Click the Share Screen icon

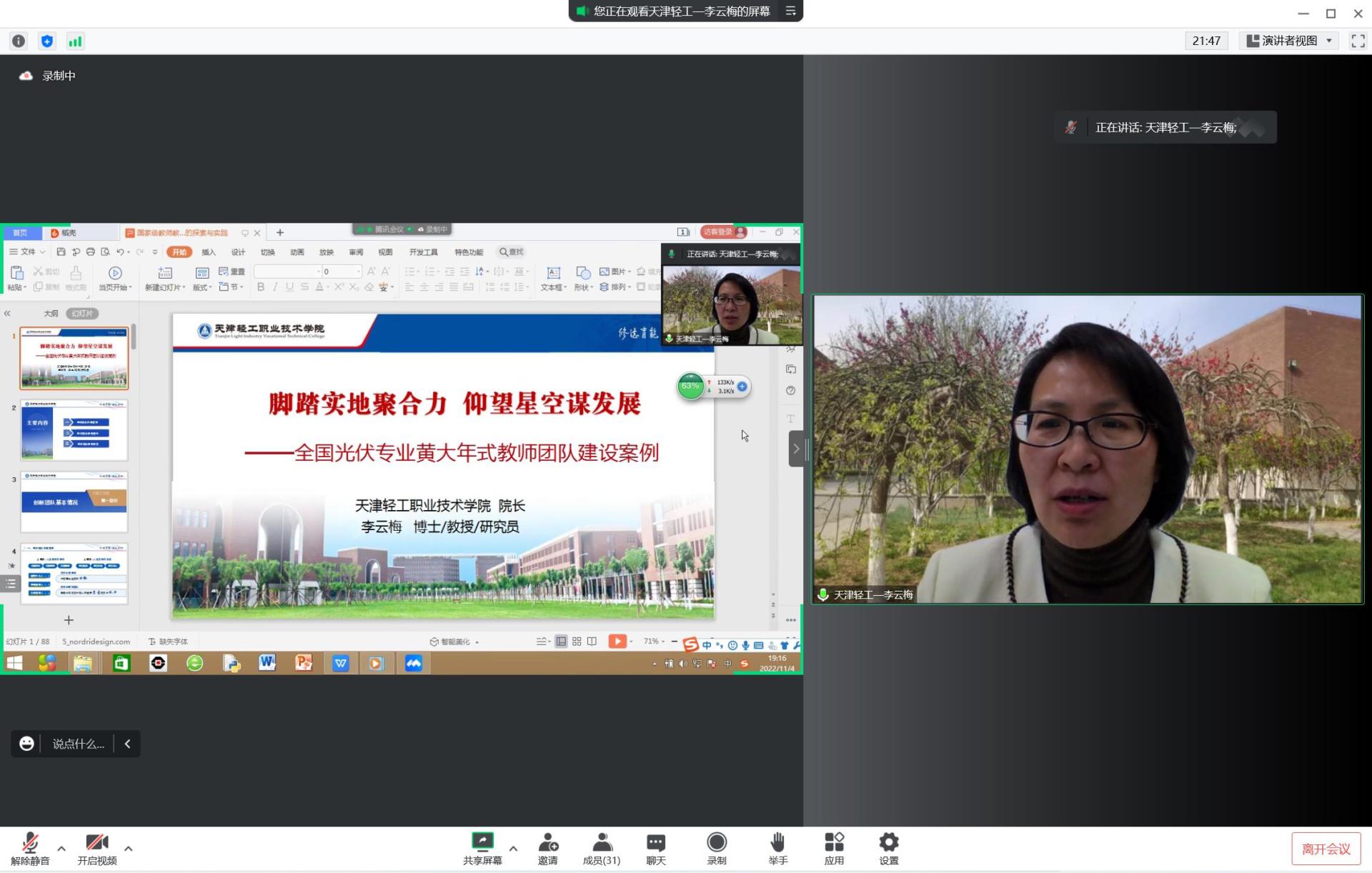pyautogui.click(x=482, y=843)
